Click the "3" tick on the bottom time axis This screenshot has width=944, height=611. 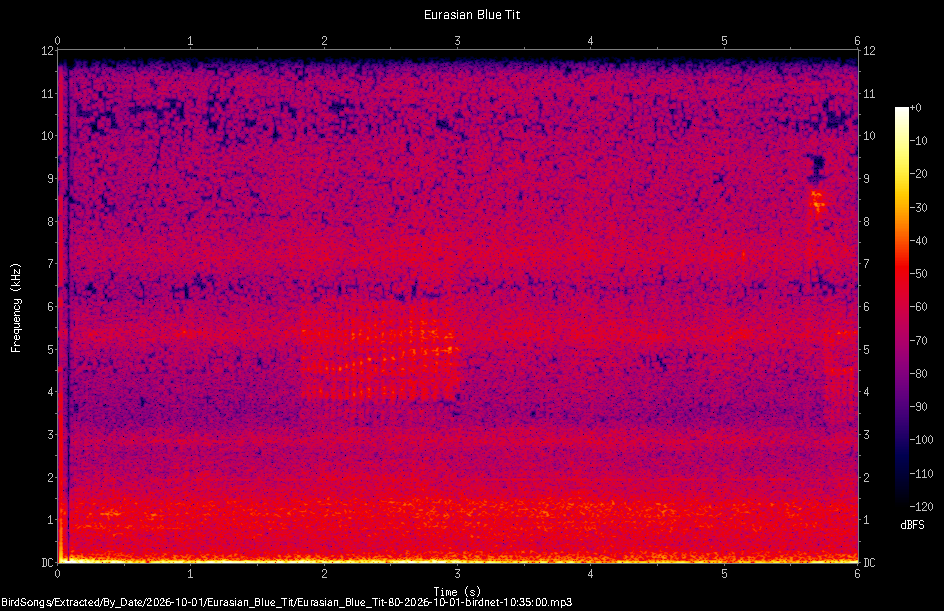pos(458,574)
